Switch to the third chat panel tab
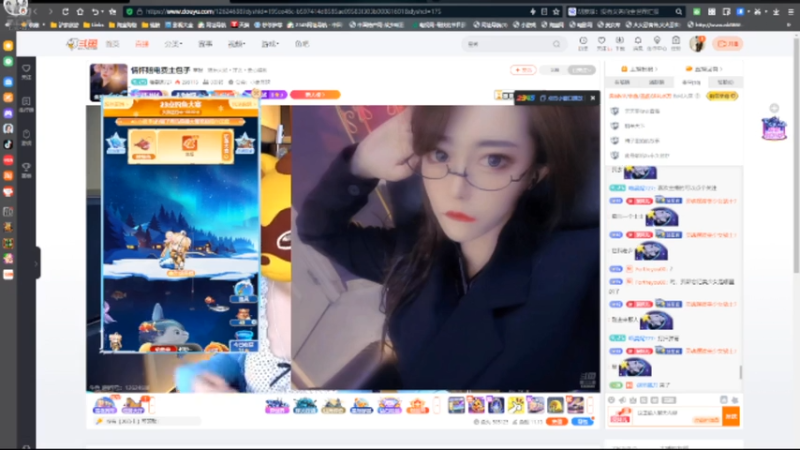800x450 pixels. click(x=691, y=82)
